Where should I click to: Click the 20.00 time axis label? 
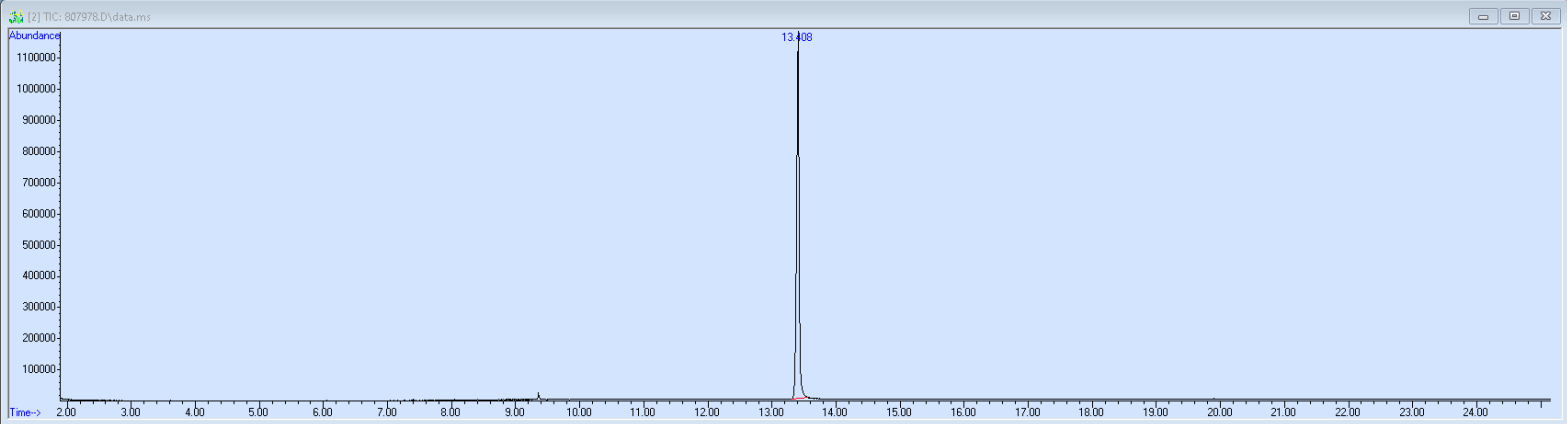pos(1219,411)
